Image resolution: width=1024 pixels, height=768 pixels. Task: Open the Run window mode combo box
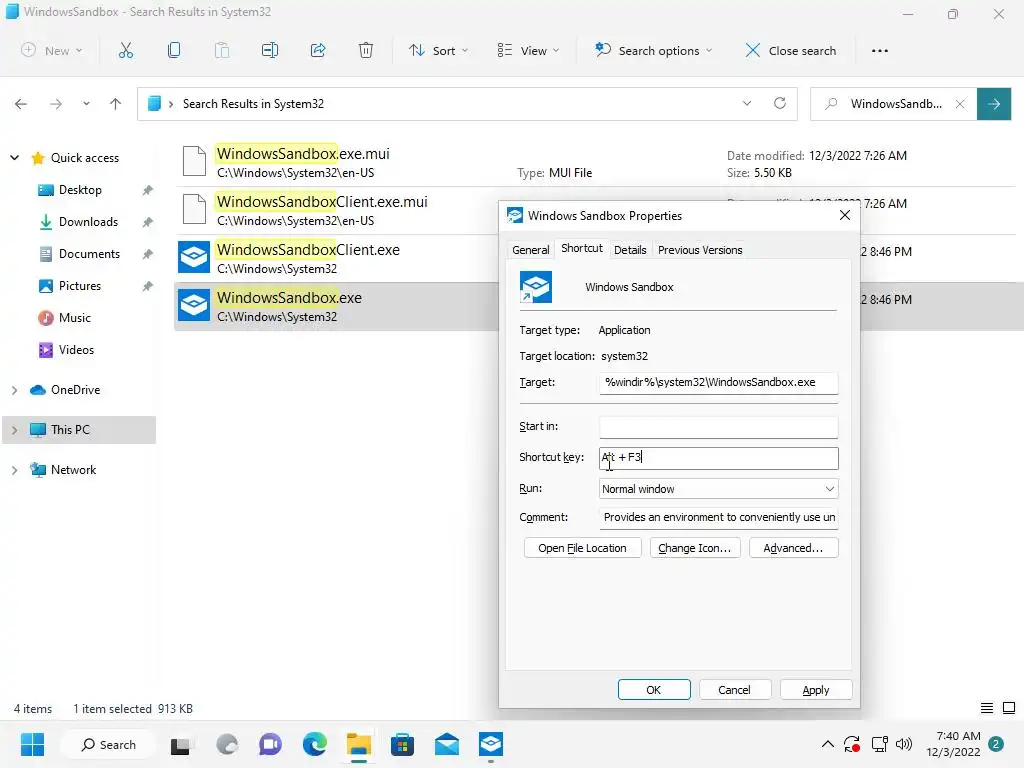coord(718,488)
